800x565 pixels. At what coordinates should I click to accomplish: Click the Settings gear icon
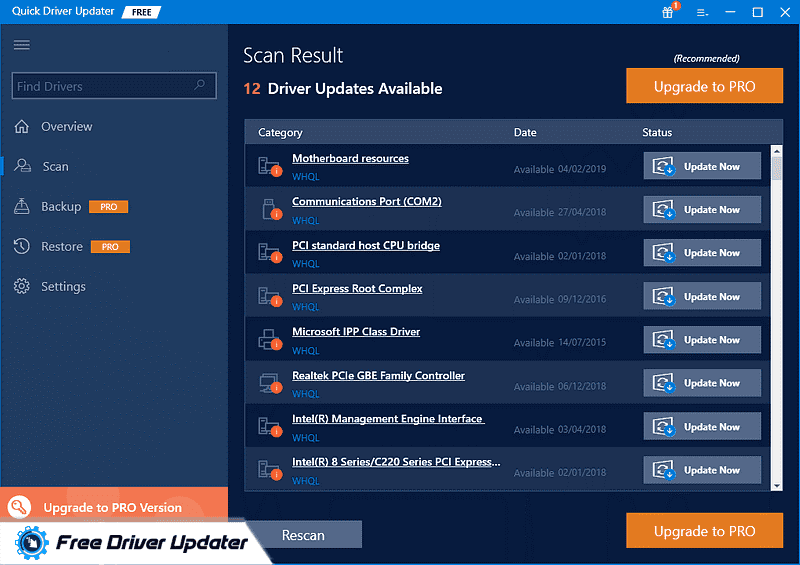[x=21, y=286]
